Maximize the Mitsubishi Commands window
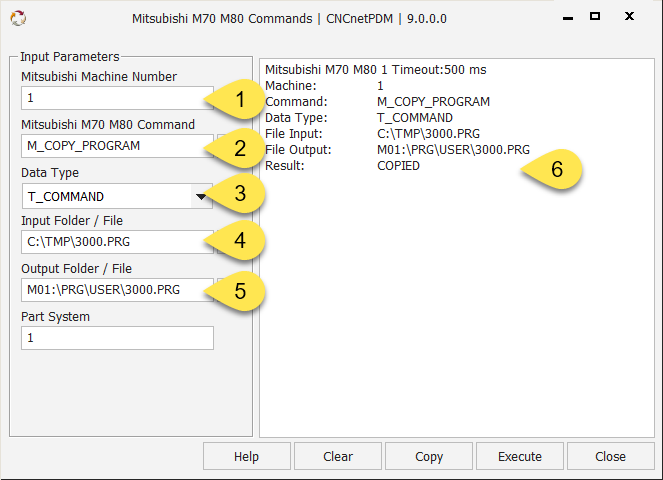663x480 pixels. pos(595,16)
